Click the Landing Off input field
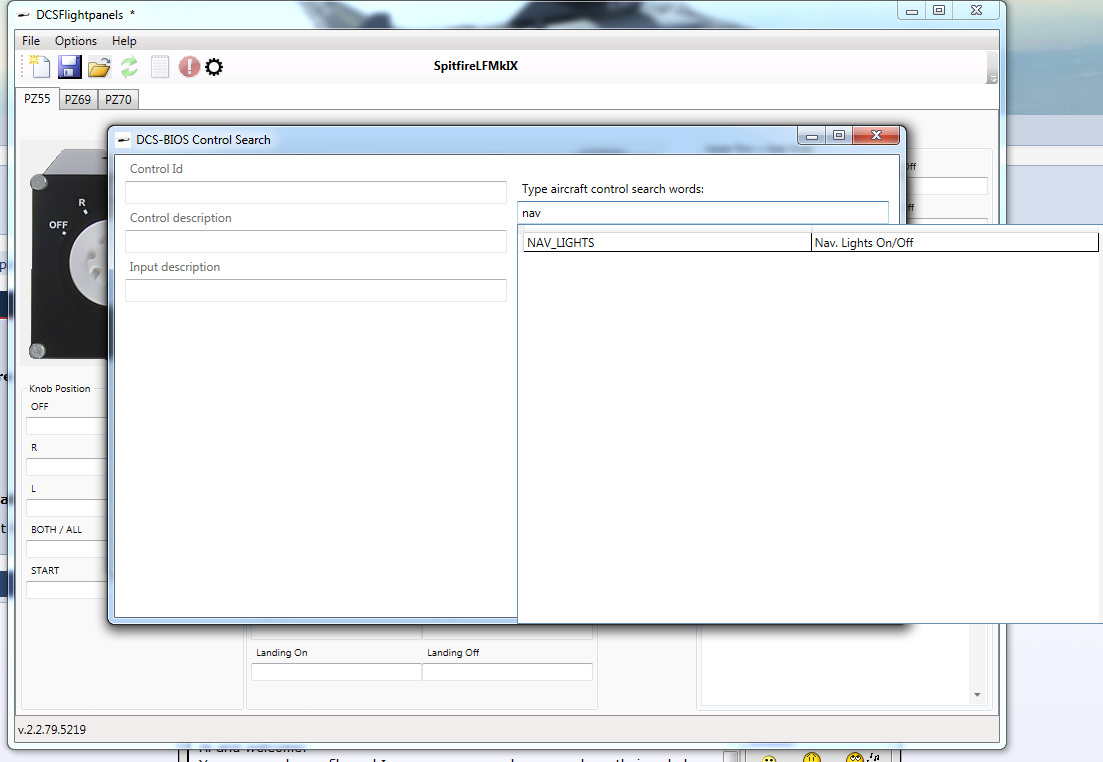This screenshot has width=1103, height=762. 507,672
